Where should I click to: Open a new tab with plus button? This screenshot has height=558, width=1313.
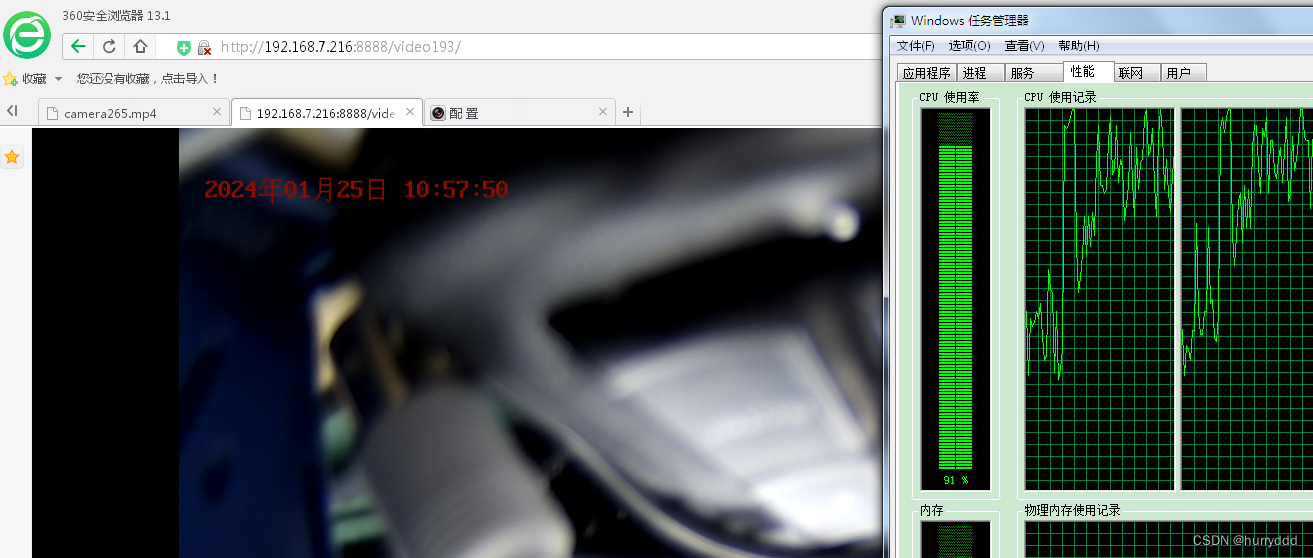click(x=628, y=112)
